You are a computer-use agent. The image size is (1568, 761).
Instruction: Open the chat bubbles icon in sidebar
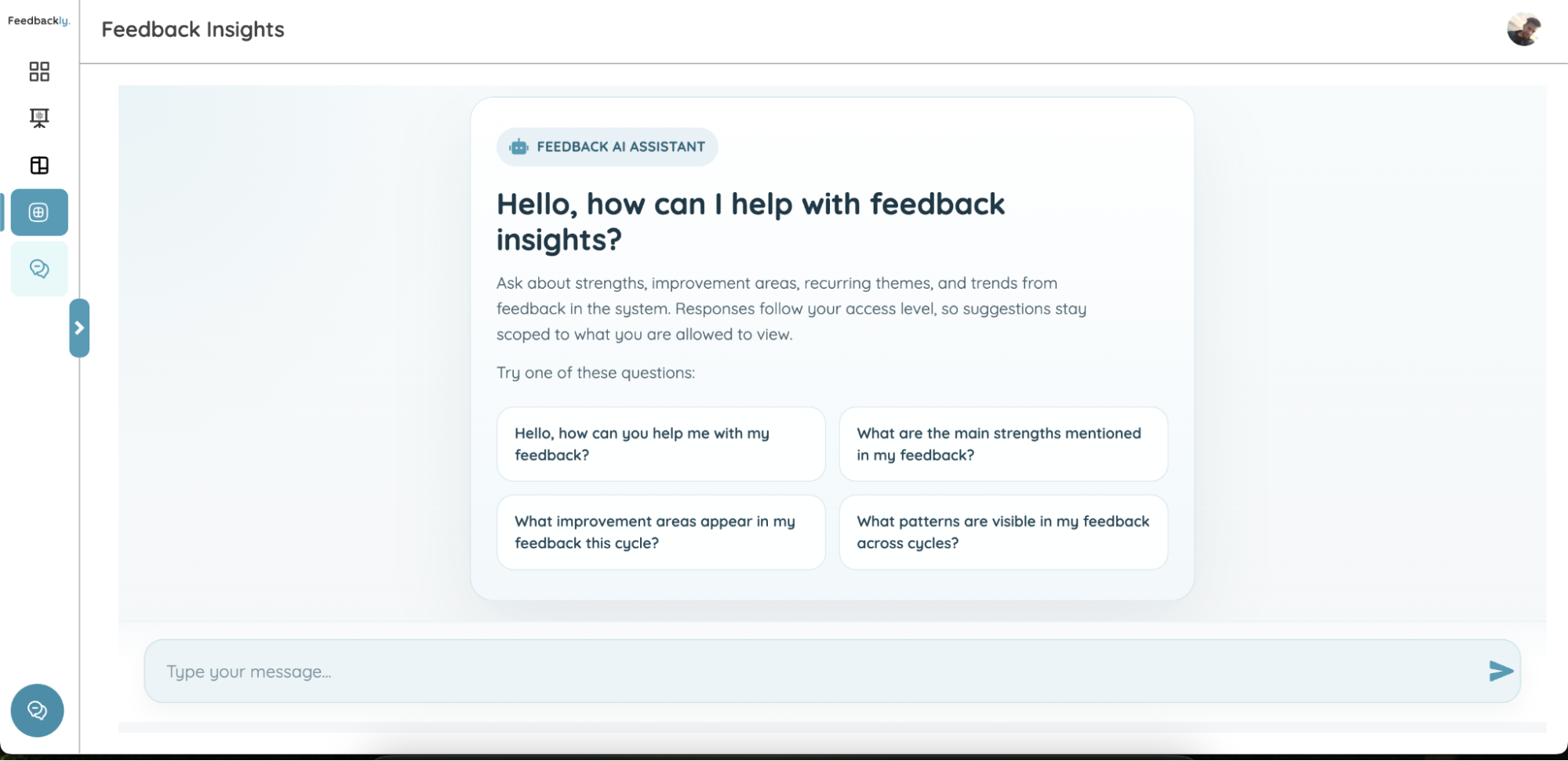point(39,269)
